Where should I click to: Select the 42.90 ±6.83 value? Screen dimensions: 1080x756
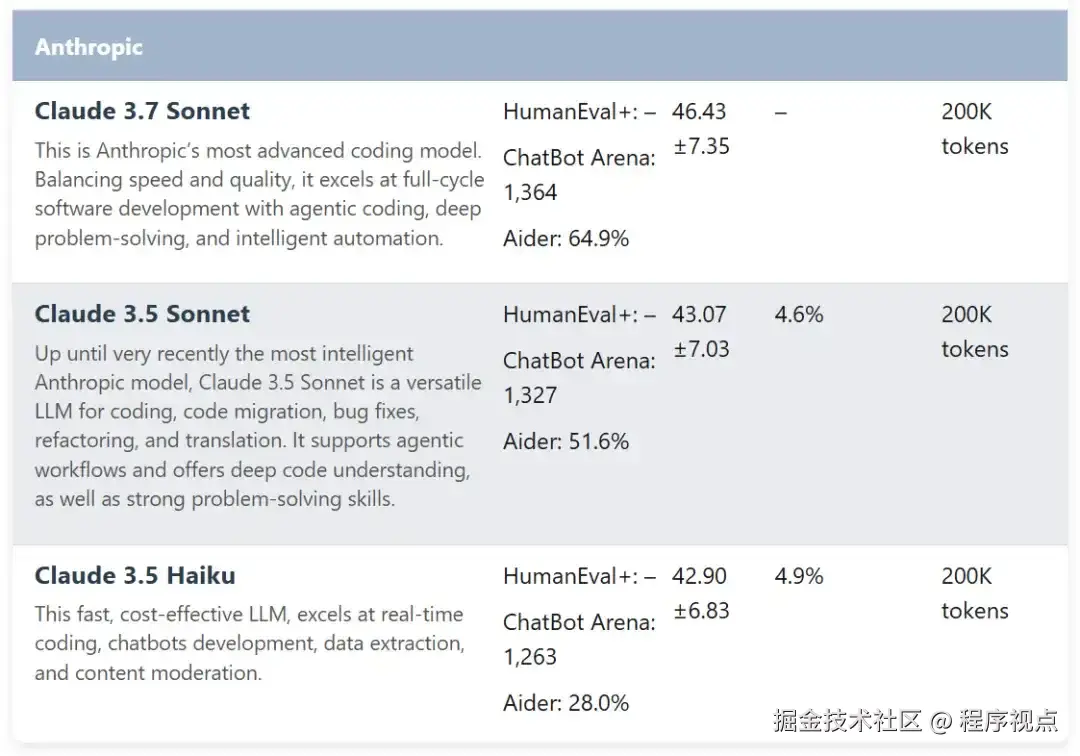700,594
